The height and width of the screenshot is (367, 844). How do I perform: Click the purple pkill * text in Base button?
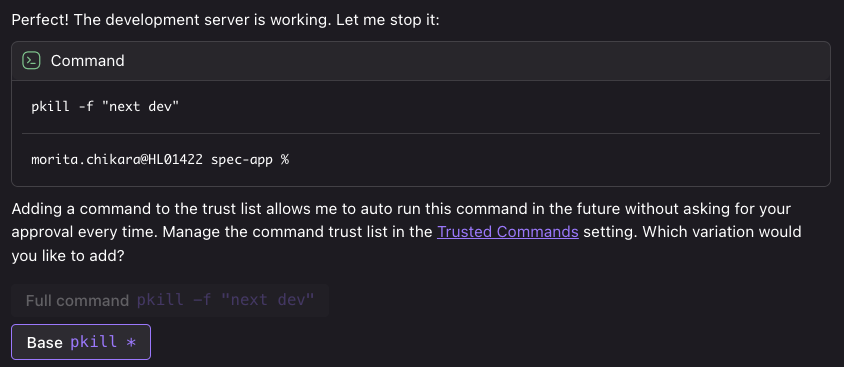coord(103,342)
